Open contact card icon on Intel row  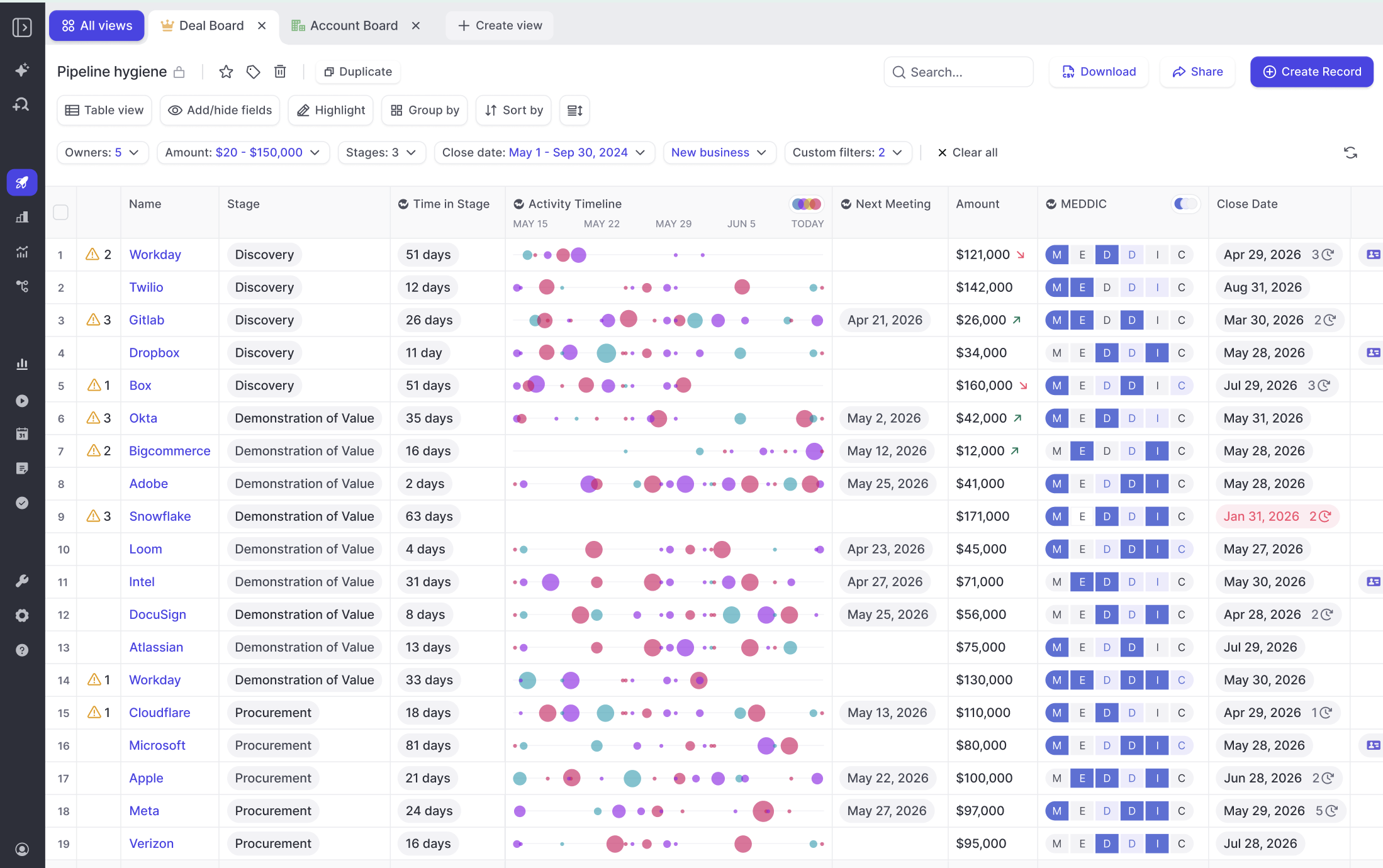click(1373, 582)
